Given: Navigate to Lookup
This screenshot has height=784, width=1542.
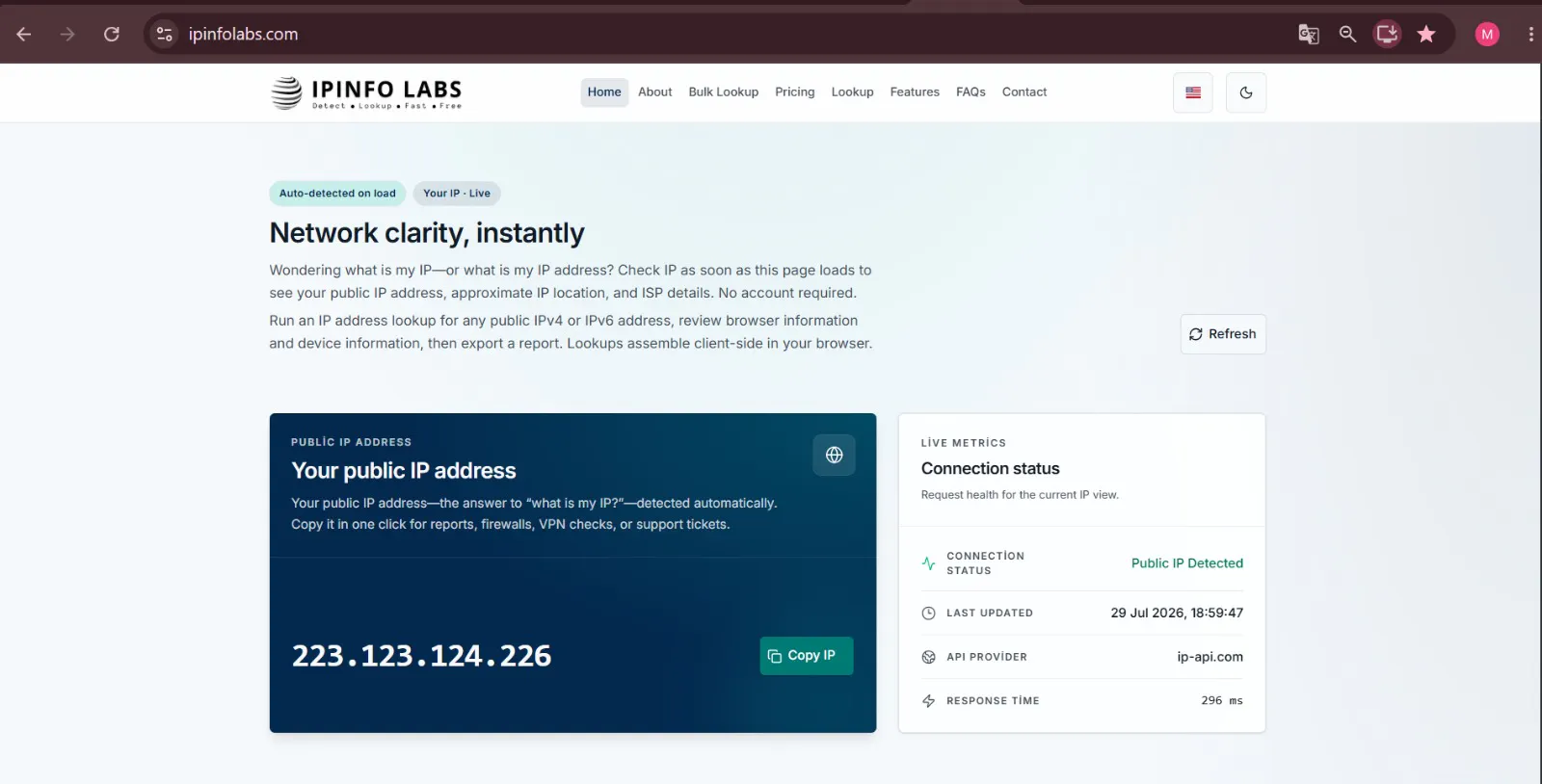Looking at the screenshot, I should (x=853, y=92).
